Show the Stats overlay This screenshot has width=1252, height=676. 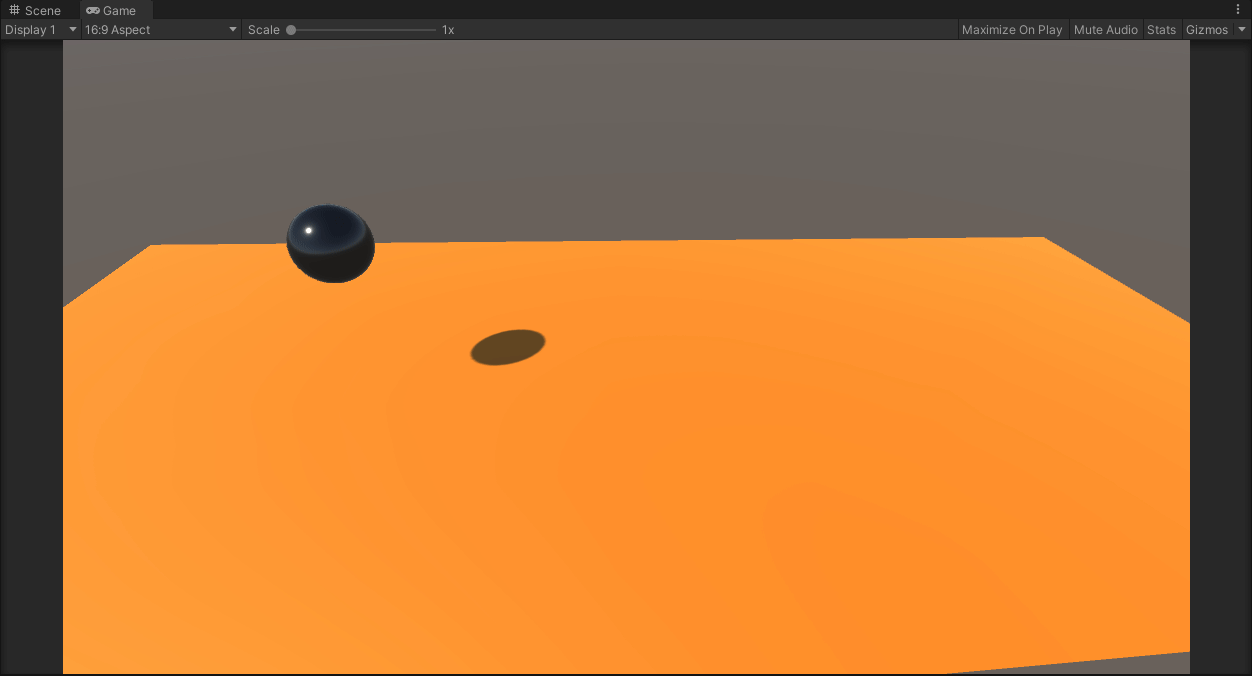click(1161, 29)
